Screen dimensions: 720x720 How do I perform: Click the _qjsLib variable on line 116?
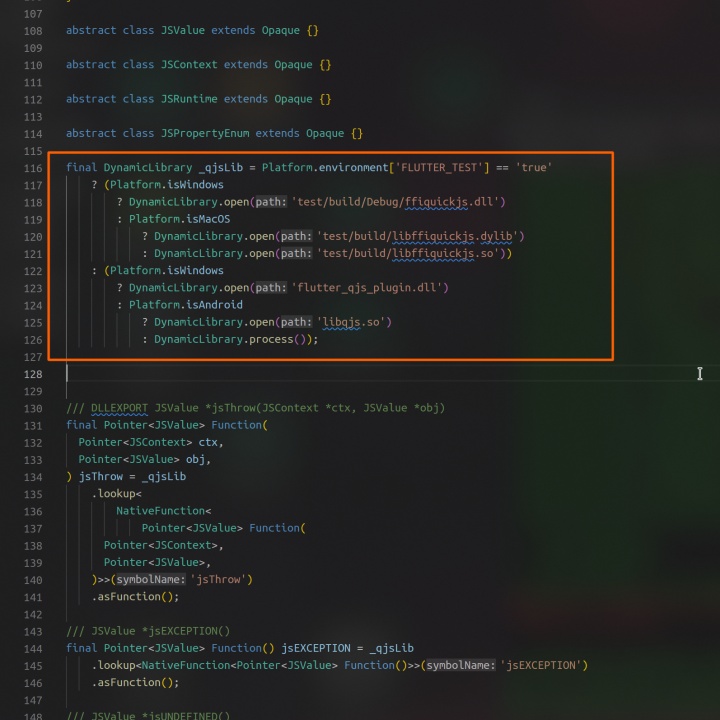click(221, 168)
